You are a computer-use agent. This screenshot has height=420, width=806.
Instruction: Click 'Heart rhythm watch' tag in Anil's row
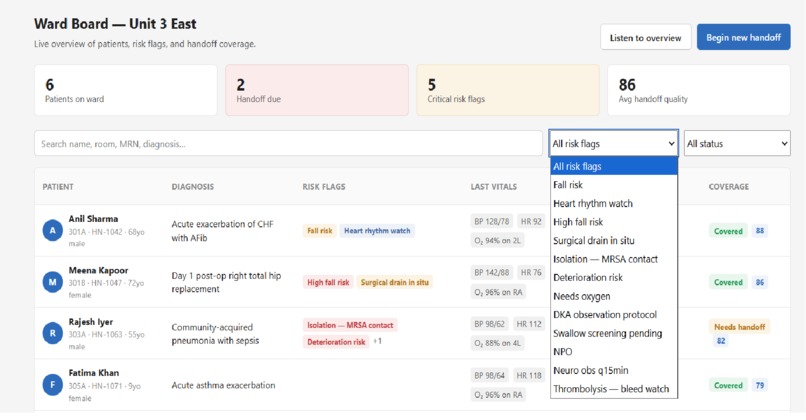coord(377,231)
